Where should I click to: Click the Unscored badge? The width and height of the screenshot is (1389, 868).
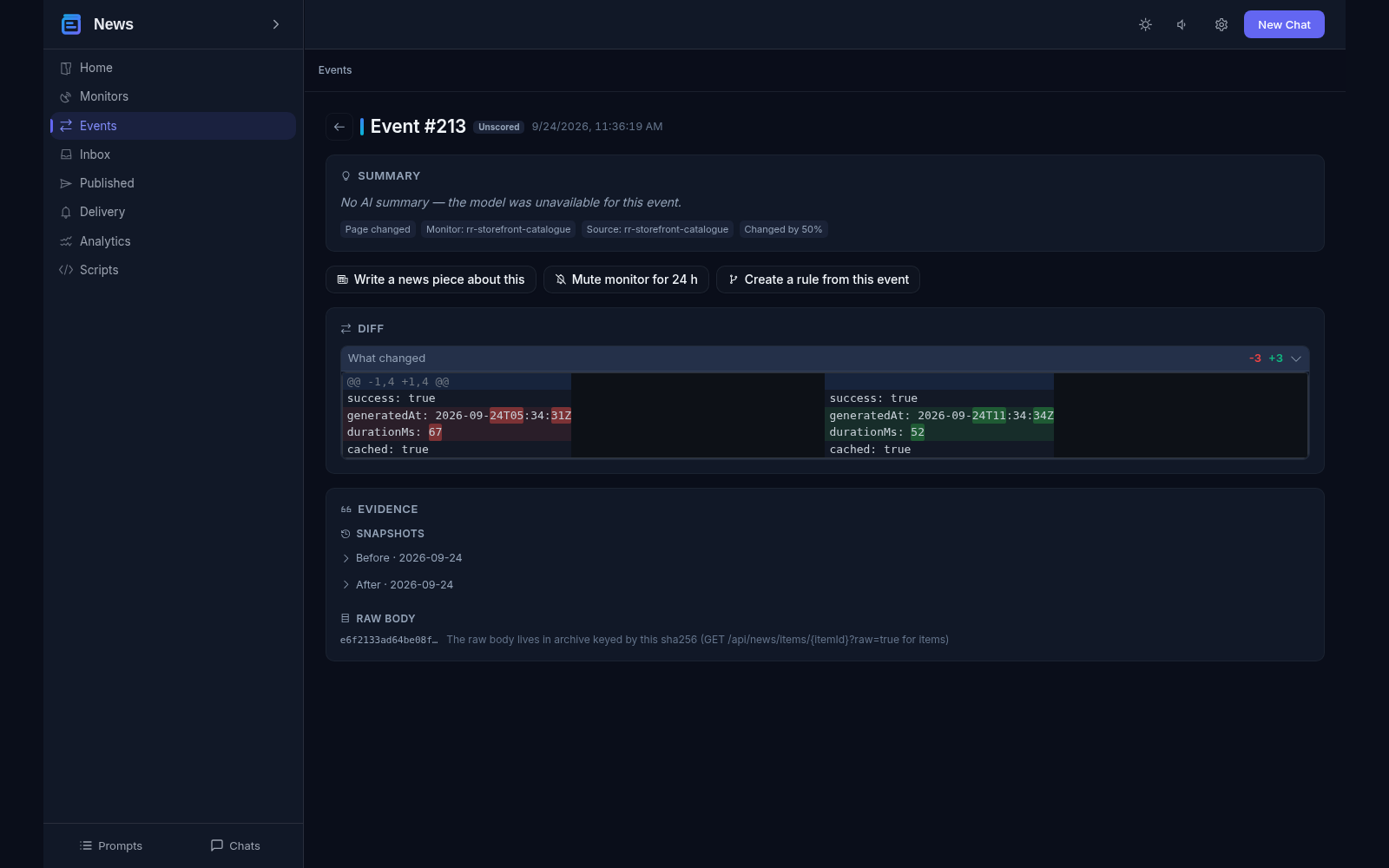coord(499,127)
